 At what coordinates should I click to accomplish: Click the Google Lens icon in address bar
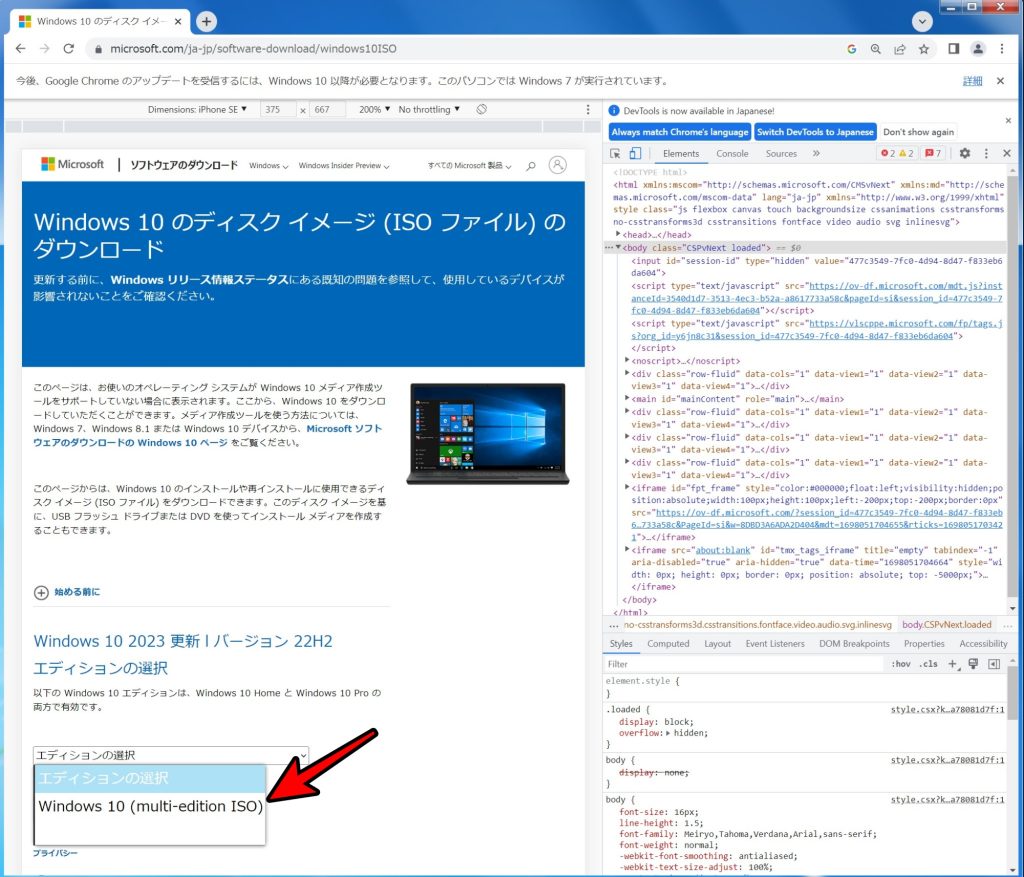(876, 49)
